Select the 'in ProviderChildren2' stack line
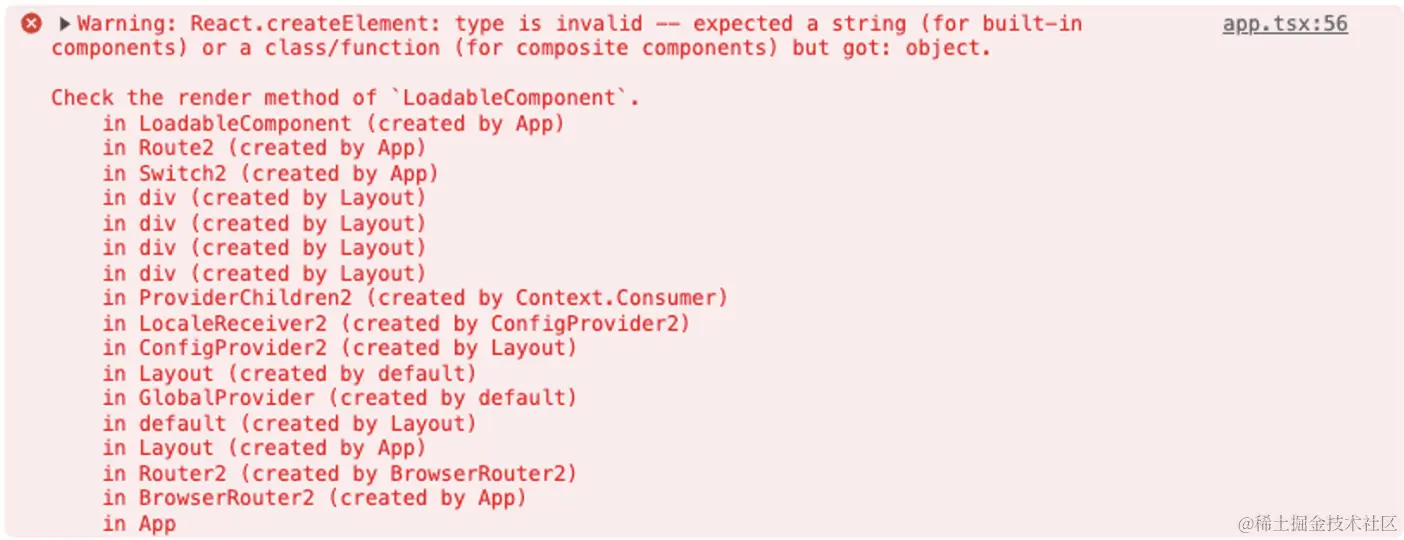The height and width of the screenshot is (540, 1404). tap(415, 298)
